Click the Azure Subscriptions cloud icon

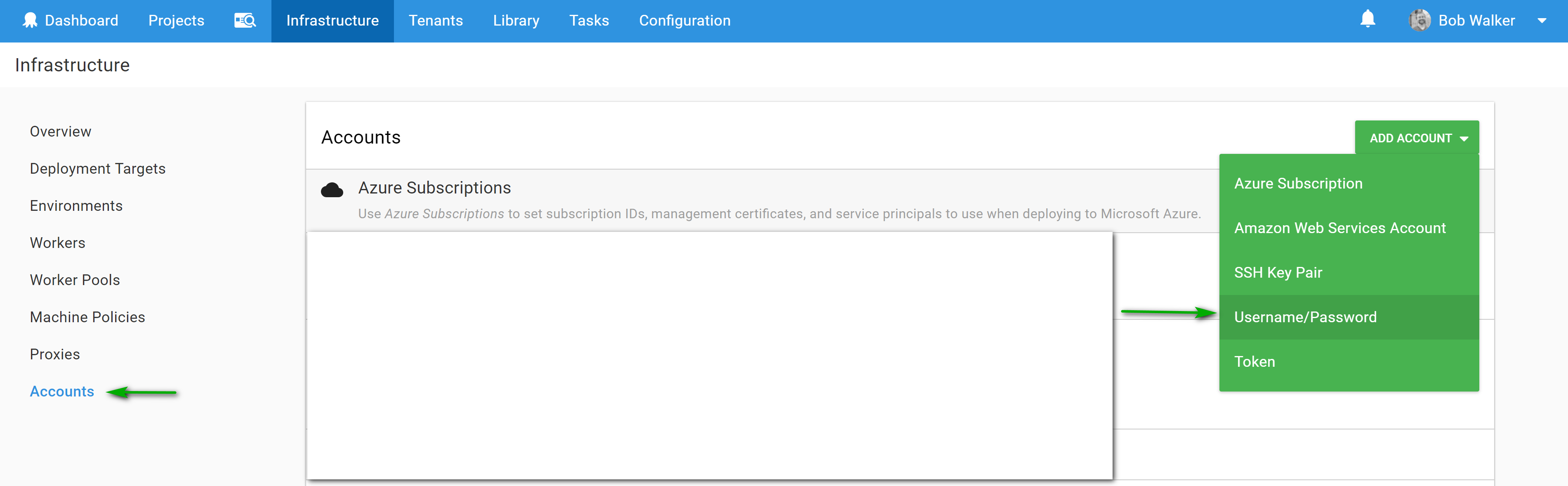click(332, 190)
